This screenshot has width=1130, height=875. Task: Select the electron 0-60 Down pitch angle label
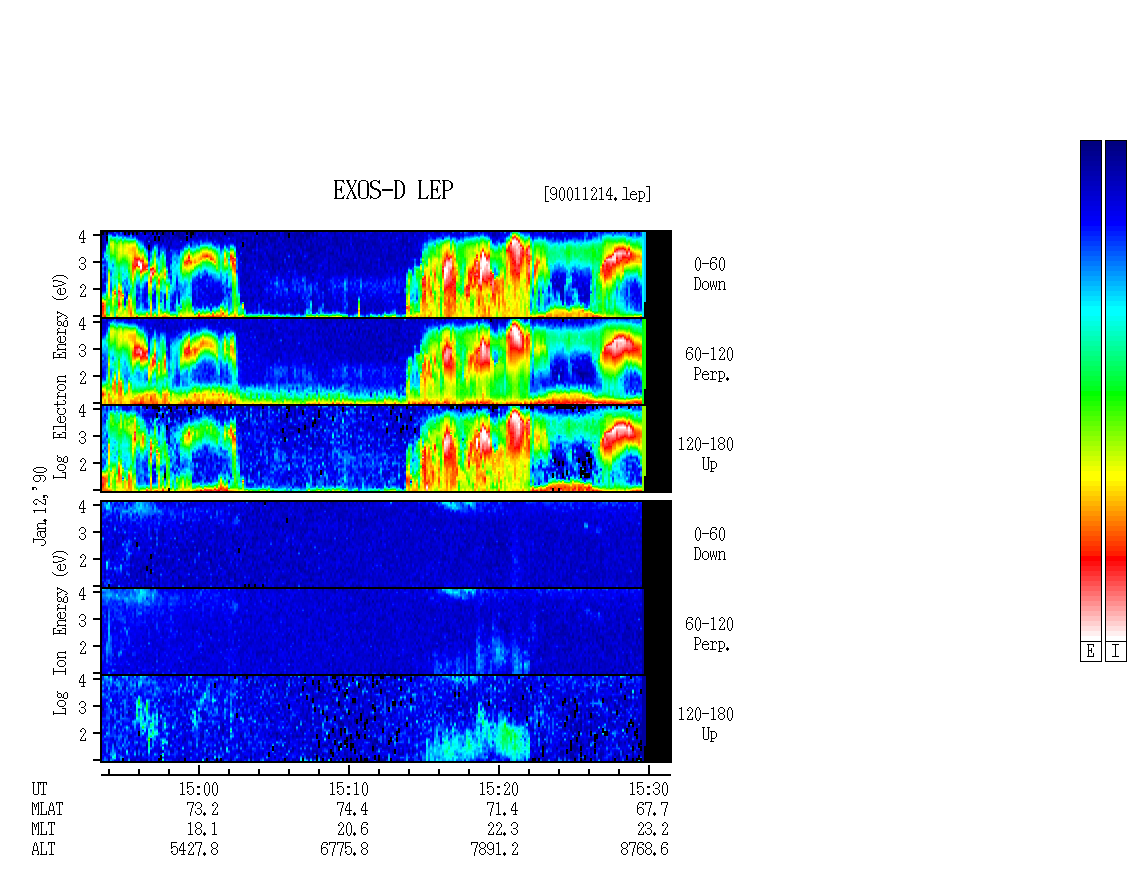710,275
